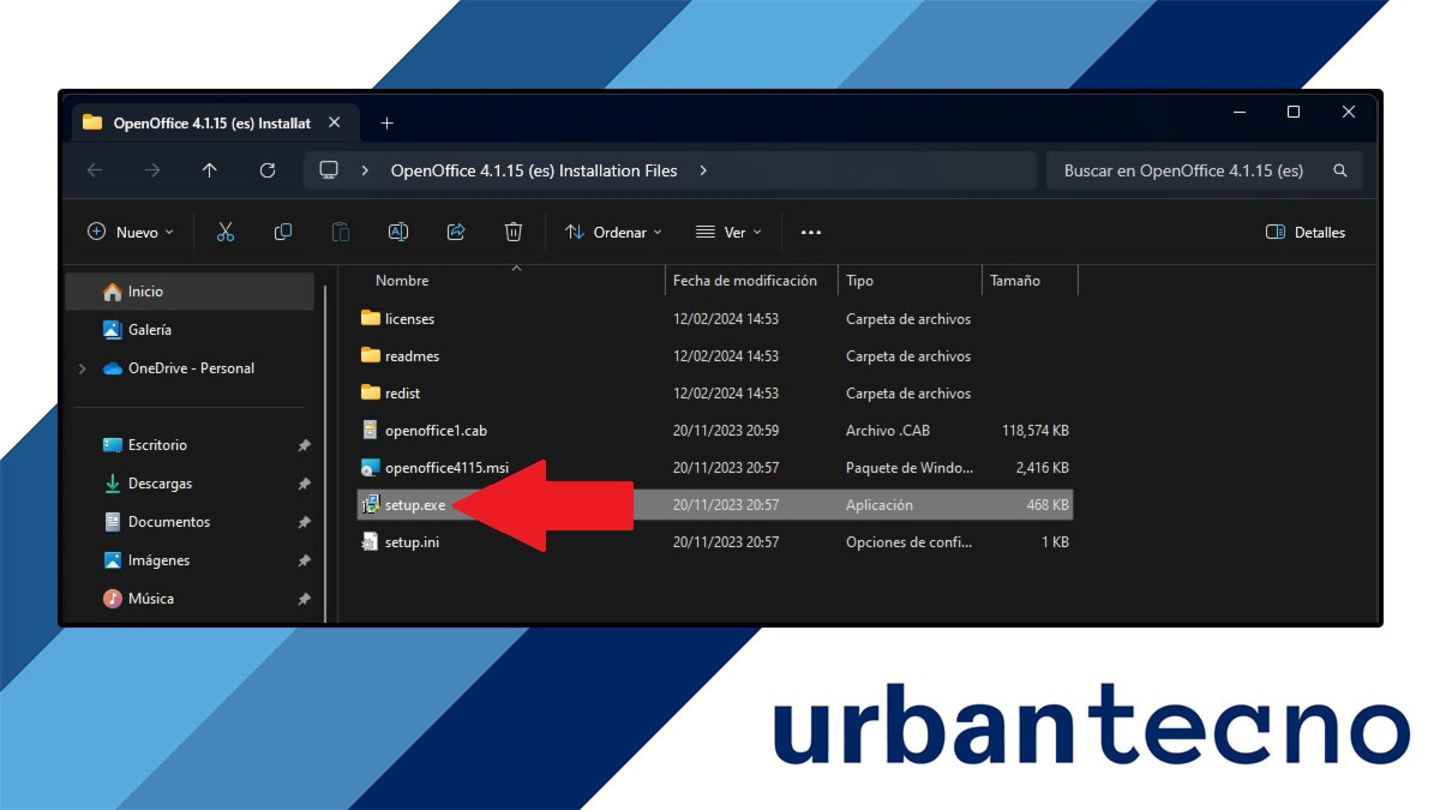Select the setup.exe application icon
This screenshot has width=1440, height=810.
(x=370, y=504)
